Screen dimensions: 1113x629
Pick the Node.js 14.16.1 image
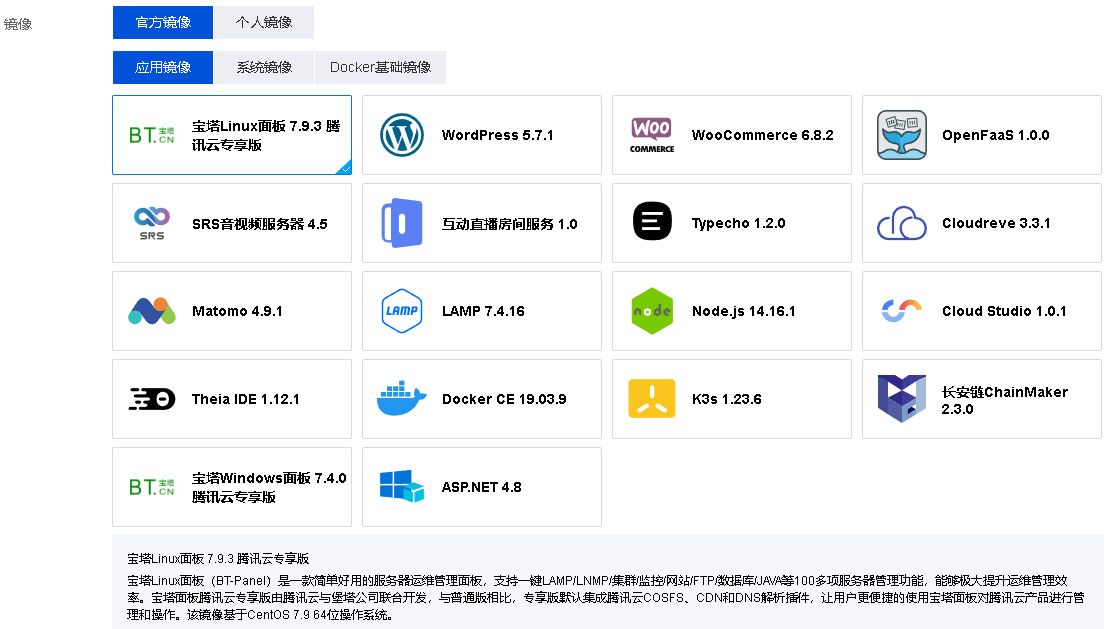tap(732, 311)
